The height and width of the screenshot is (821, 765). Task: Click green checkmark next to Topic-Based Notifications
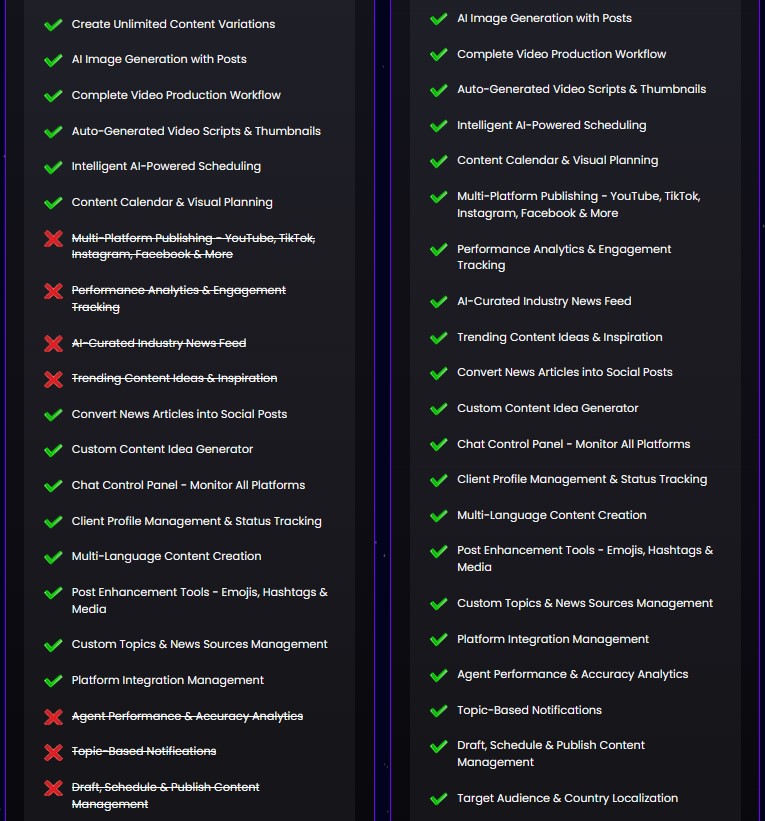438,711
